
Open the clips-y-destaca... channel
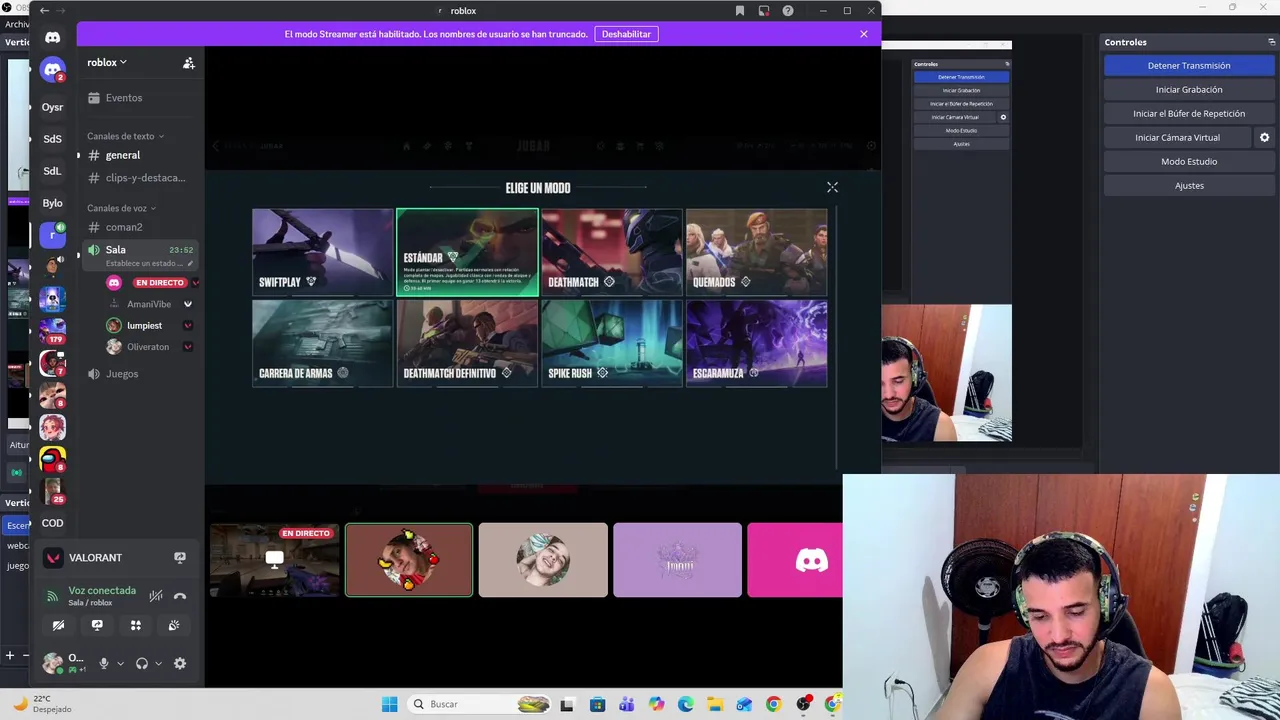coord(140,178)
